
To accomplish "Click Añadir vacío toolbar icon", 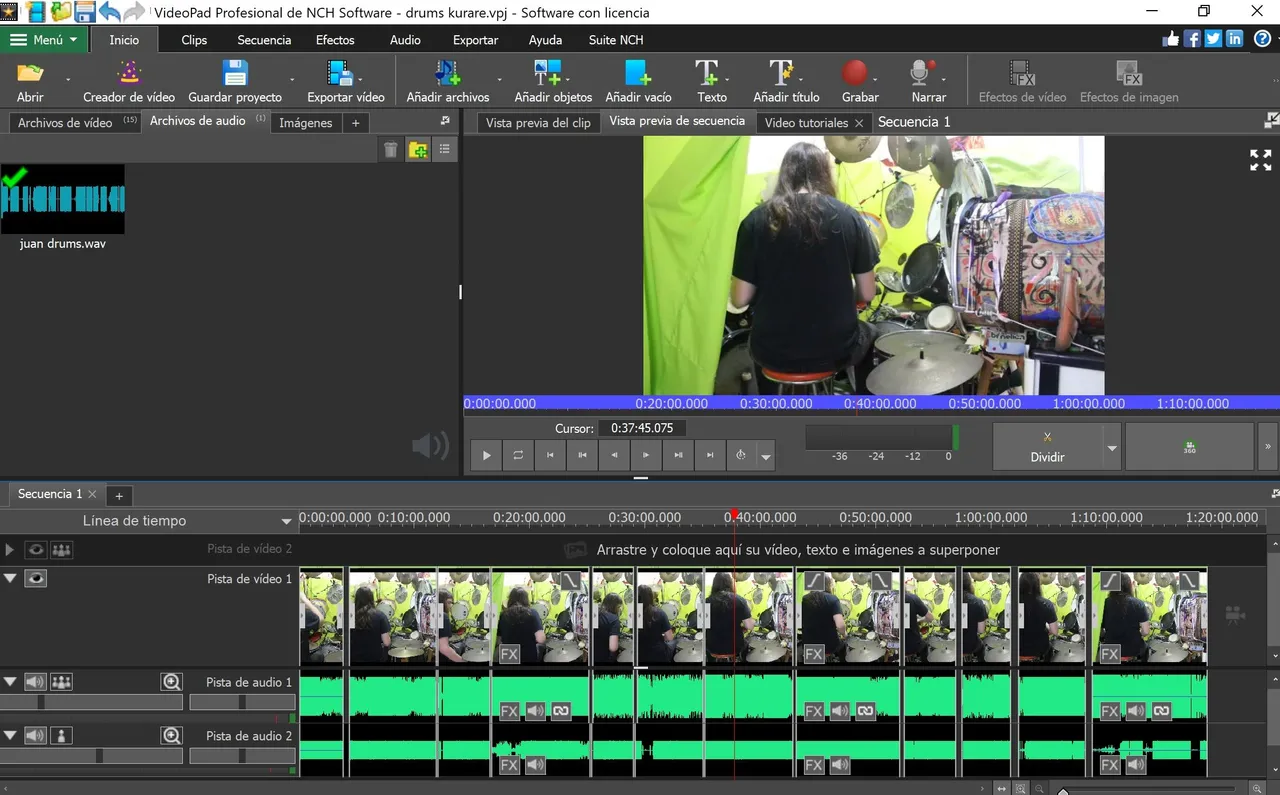I will click(638, 73).
